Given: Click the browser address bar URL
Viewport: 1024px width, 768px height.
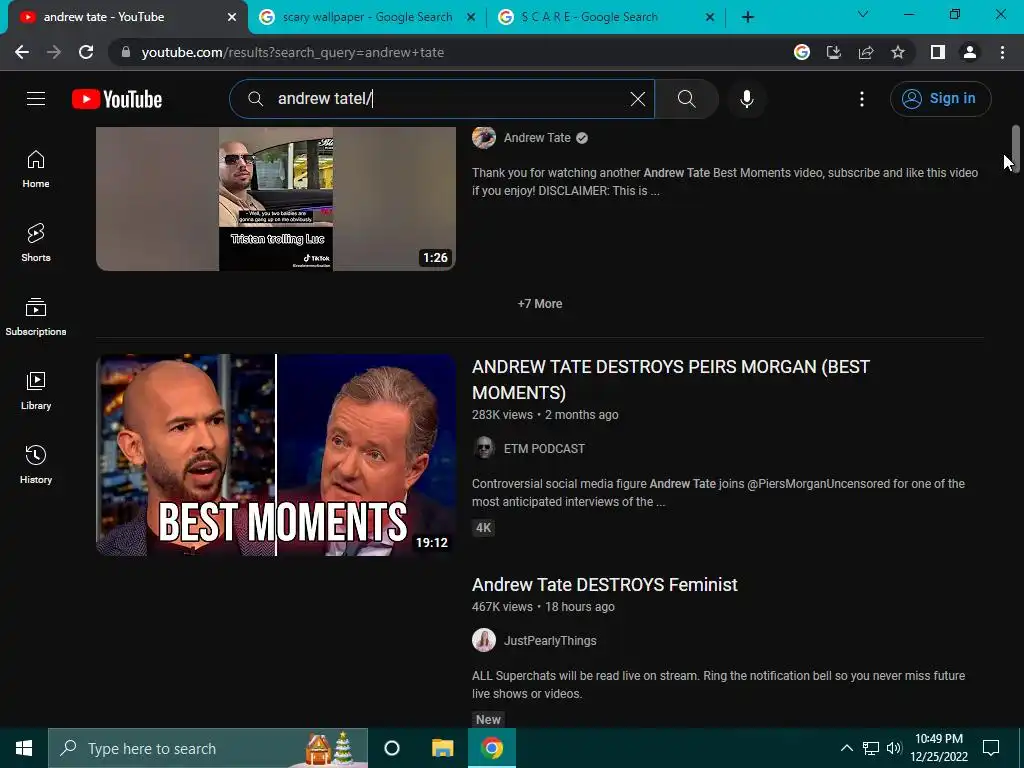Looking at the screenshot, I should (293, 52).
